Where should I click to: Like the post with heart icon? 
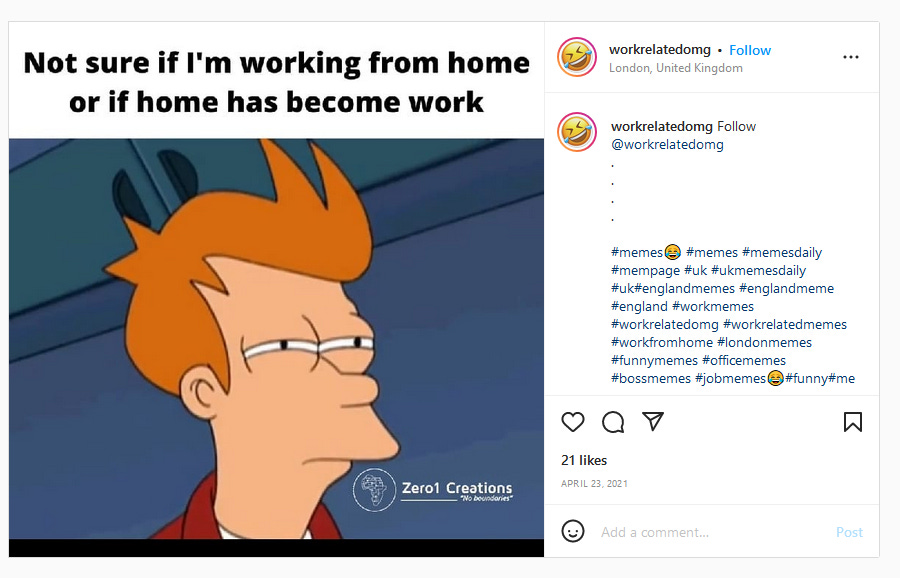572,422
